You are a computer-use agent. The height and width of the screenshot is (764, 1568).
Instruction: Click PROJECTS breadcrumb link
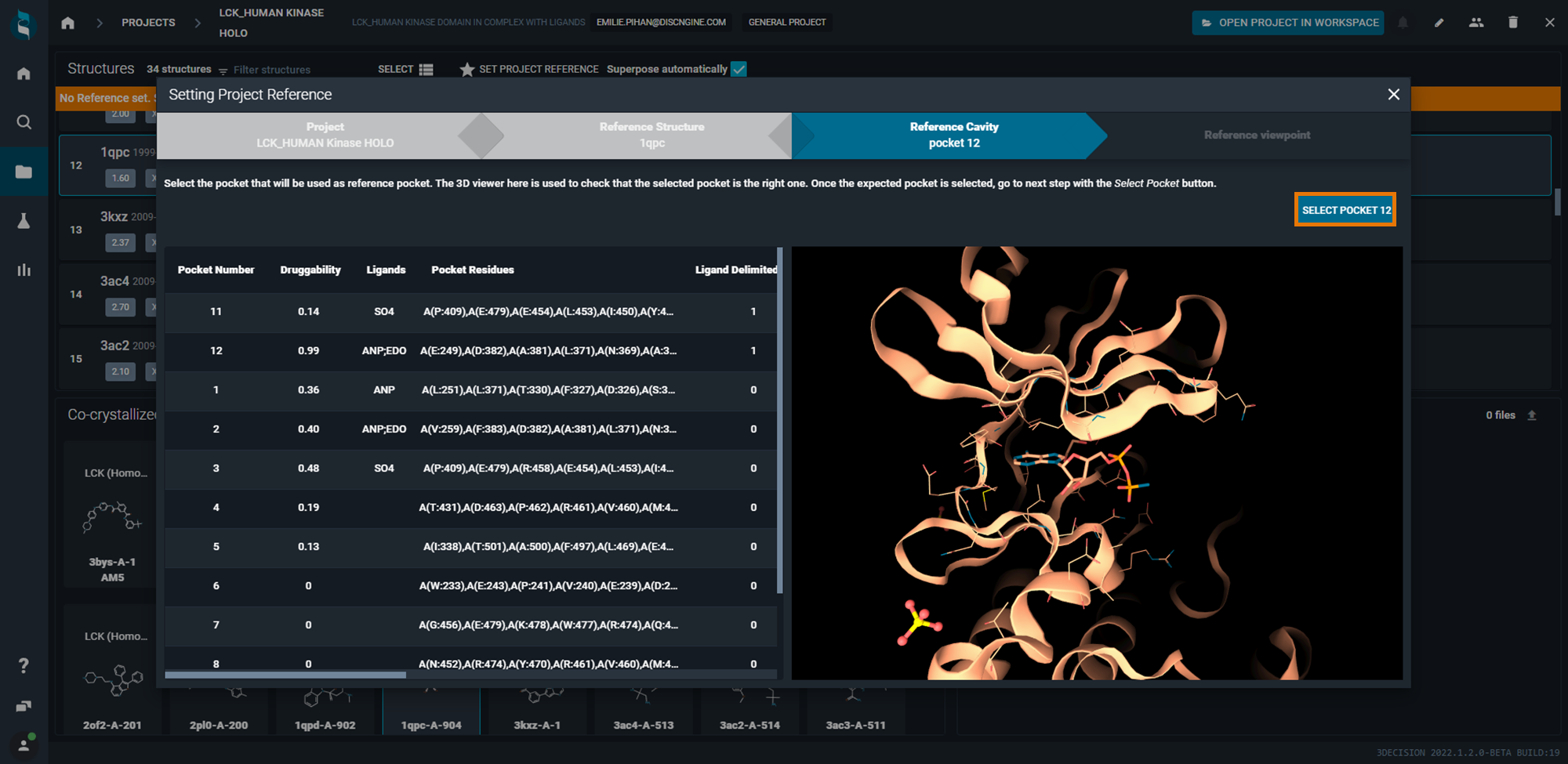click(x=148, y=23)
